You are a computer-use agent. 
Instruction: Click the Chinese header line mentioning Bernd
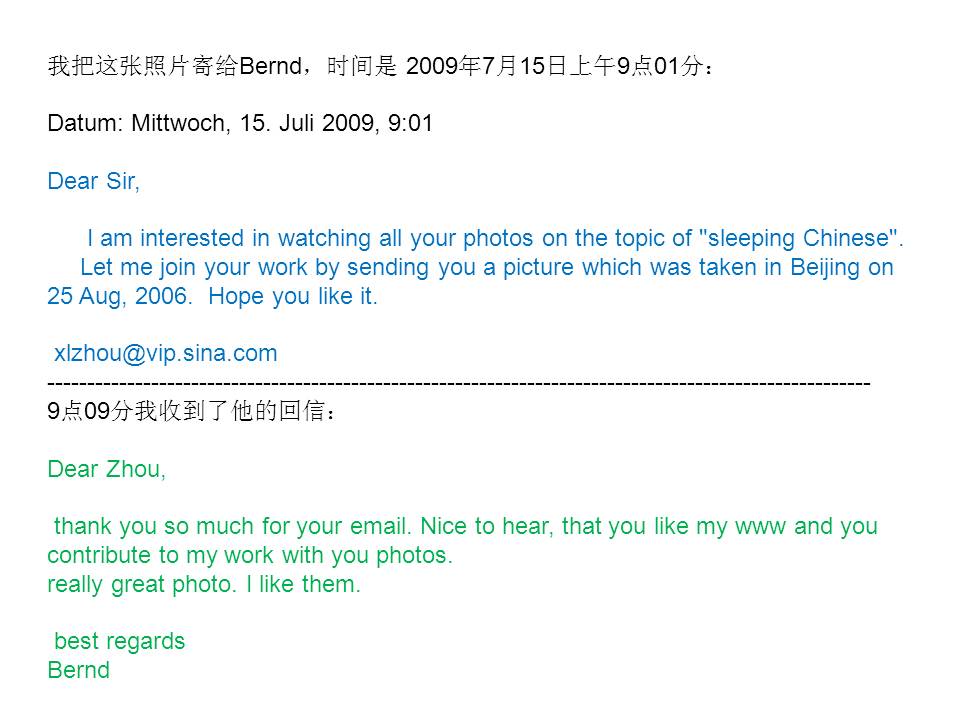click(x=381, y=66)
